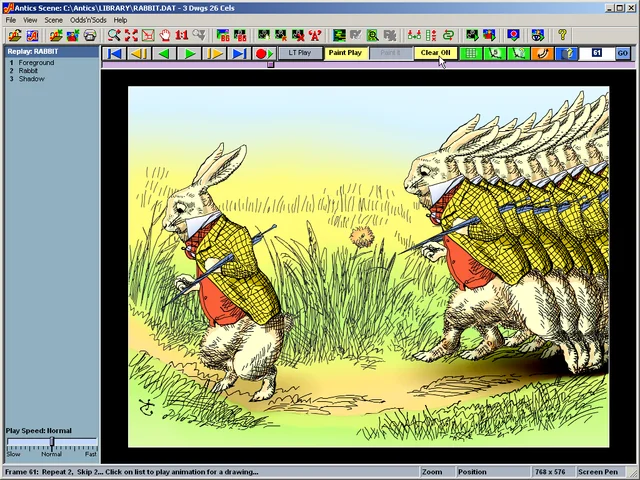Click the Play Speed slider handle
This screenshot has height=480, width=640.
pyautogui.click(x=52, y=442)
